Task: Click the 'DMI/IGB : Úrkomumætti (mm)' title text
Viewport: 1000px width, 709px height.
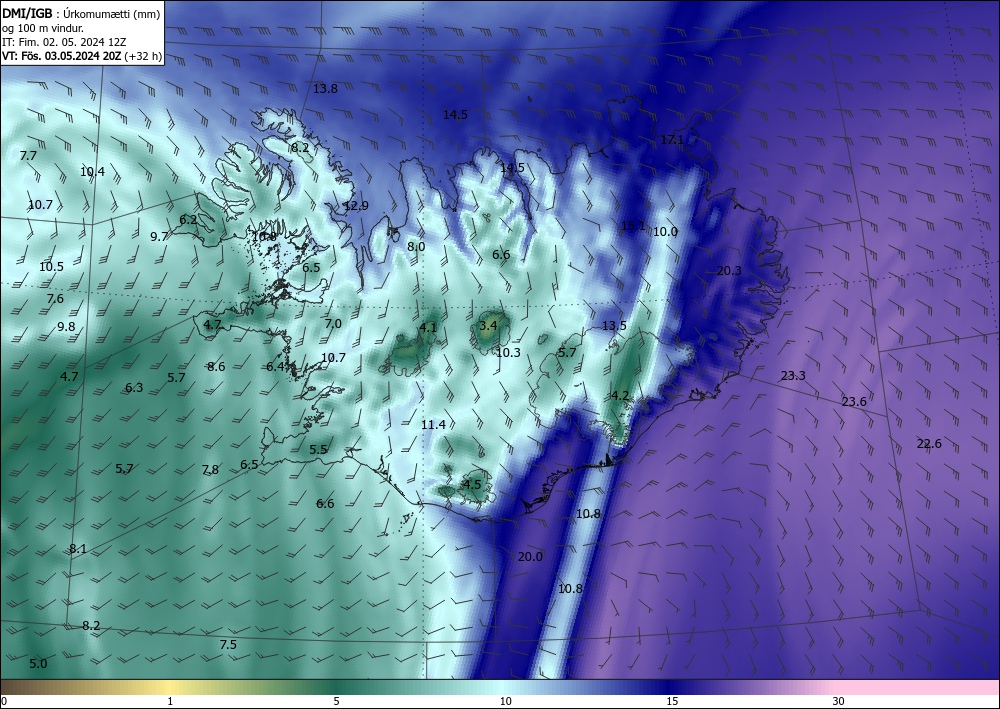Action: point(81,14)
